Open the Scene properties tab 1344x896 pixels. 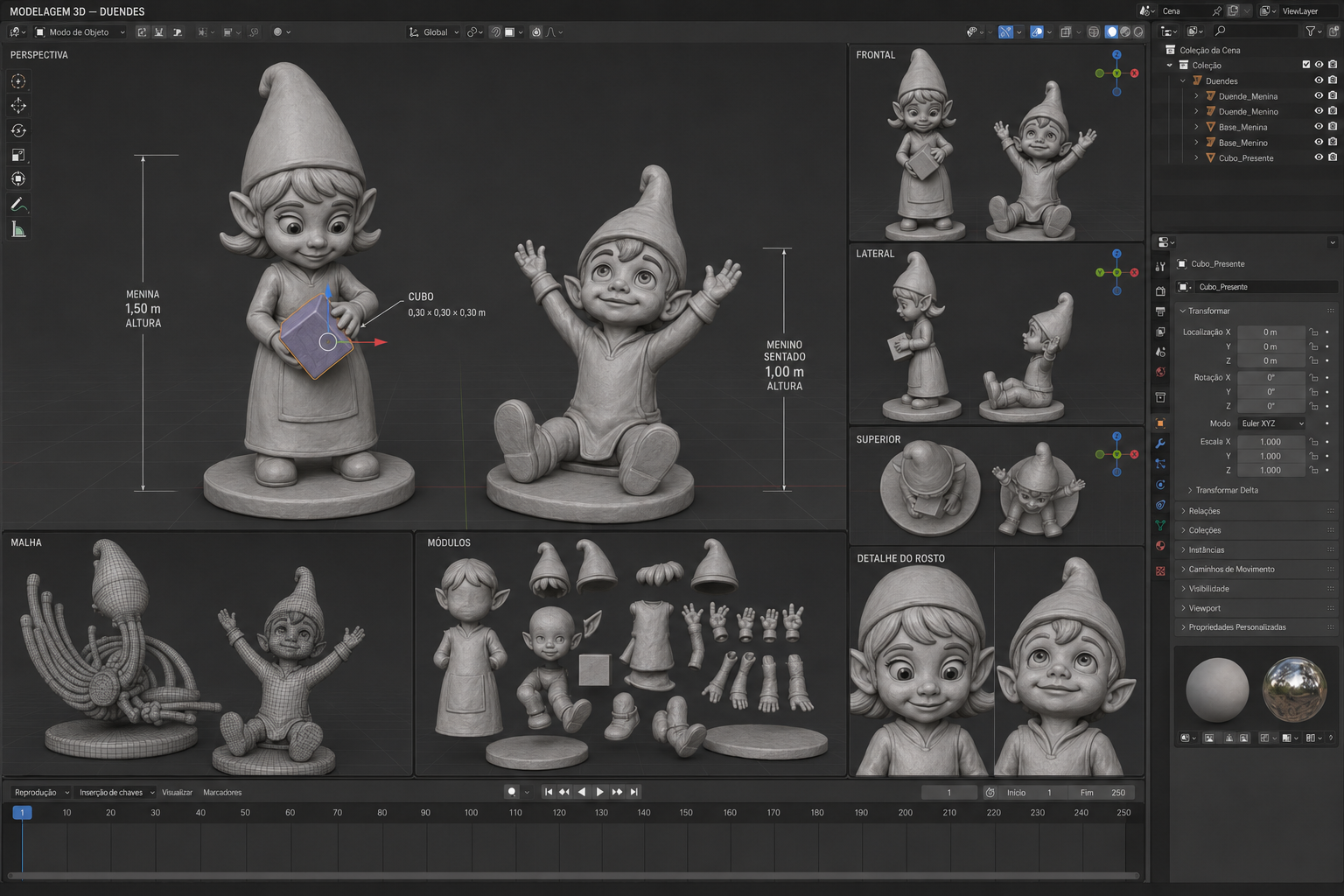tap(1160, 352)
